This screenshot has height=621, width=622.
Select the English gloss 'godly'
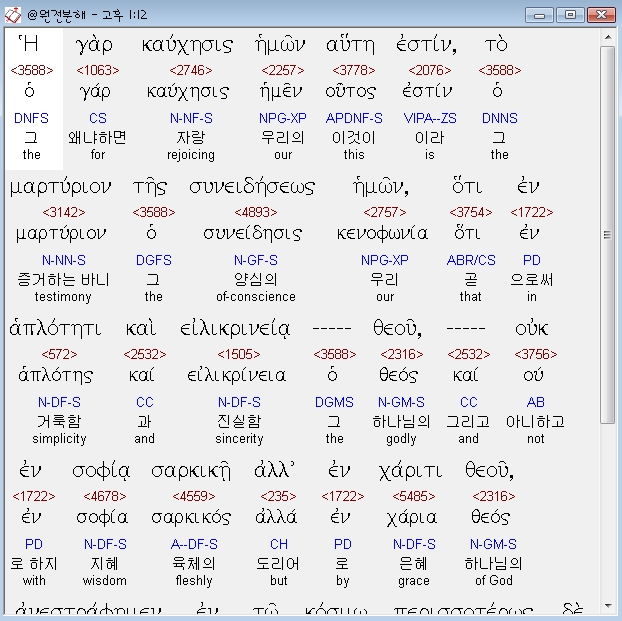coord(401,439)
